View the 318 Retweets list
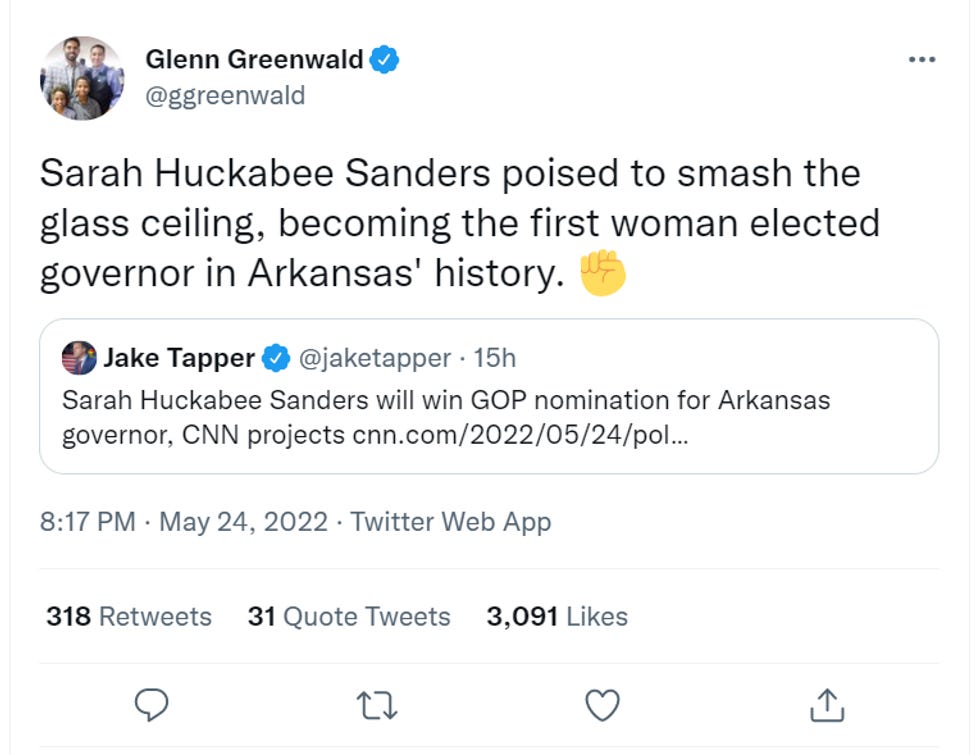 pyautogui.click(x=129, y=616)
